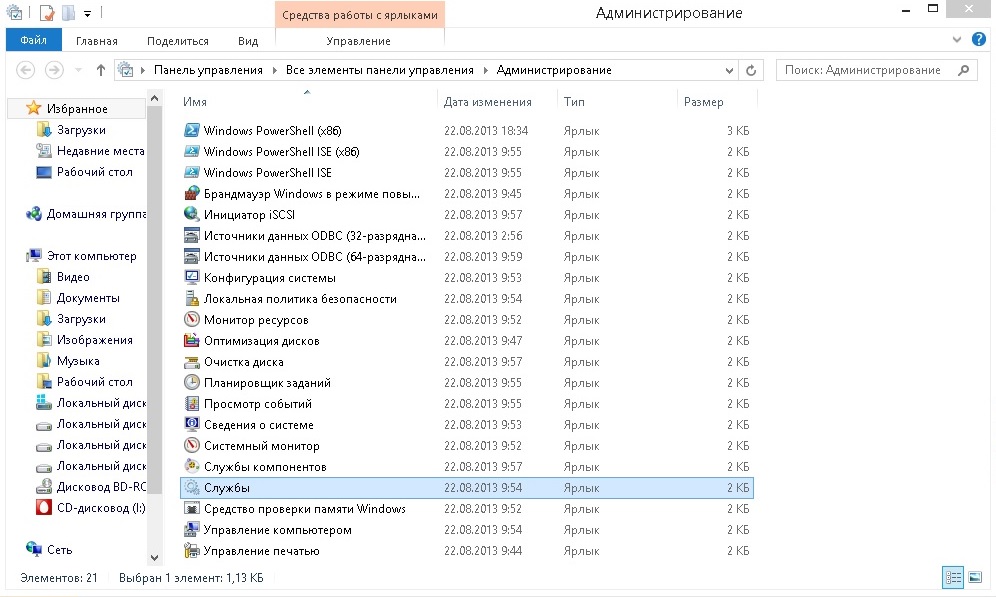Click the Средство проверки памяти Windows icon
Image resolution: width=996 pixels, height=597 pixels.
pos(191,508)
